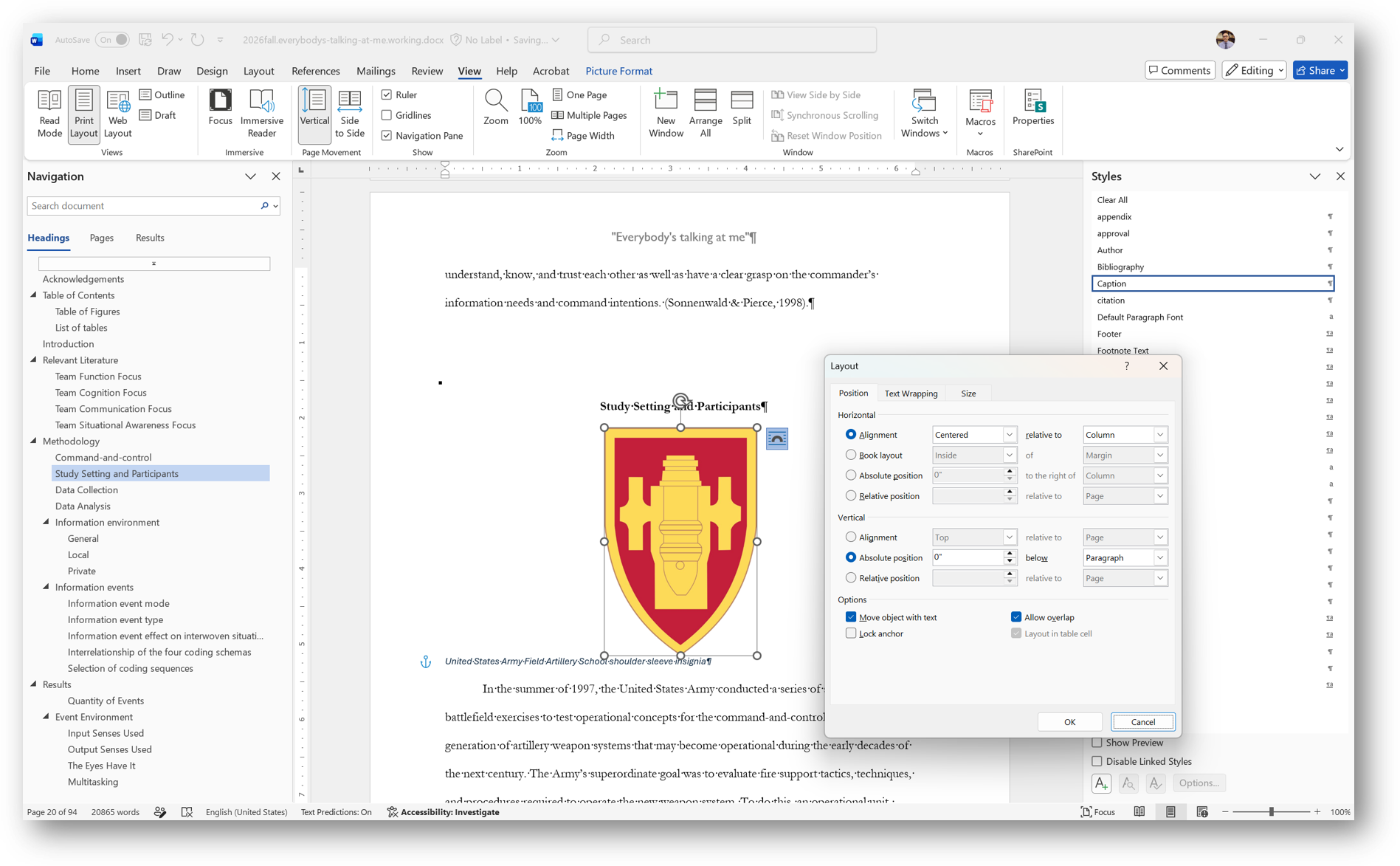Open the Switch Windows dropdown
The image size is (1400, 866).
(x=924, y=113)
